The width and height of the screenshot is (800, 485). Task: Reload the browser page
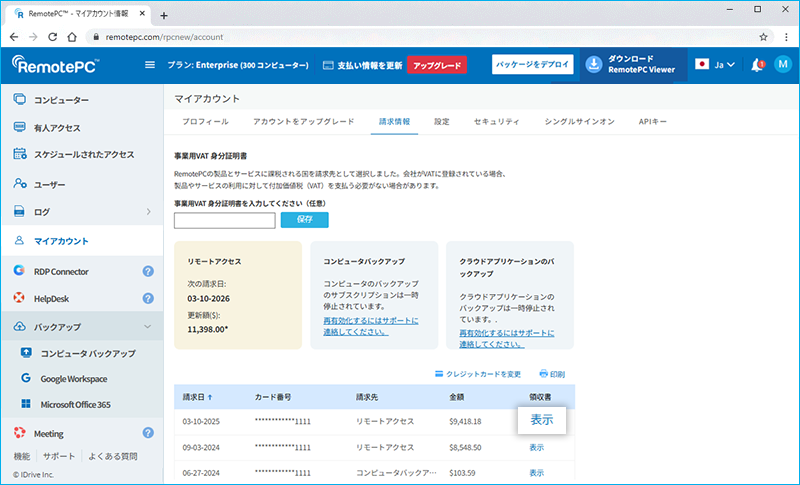point(52,37)
